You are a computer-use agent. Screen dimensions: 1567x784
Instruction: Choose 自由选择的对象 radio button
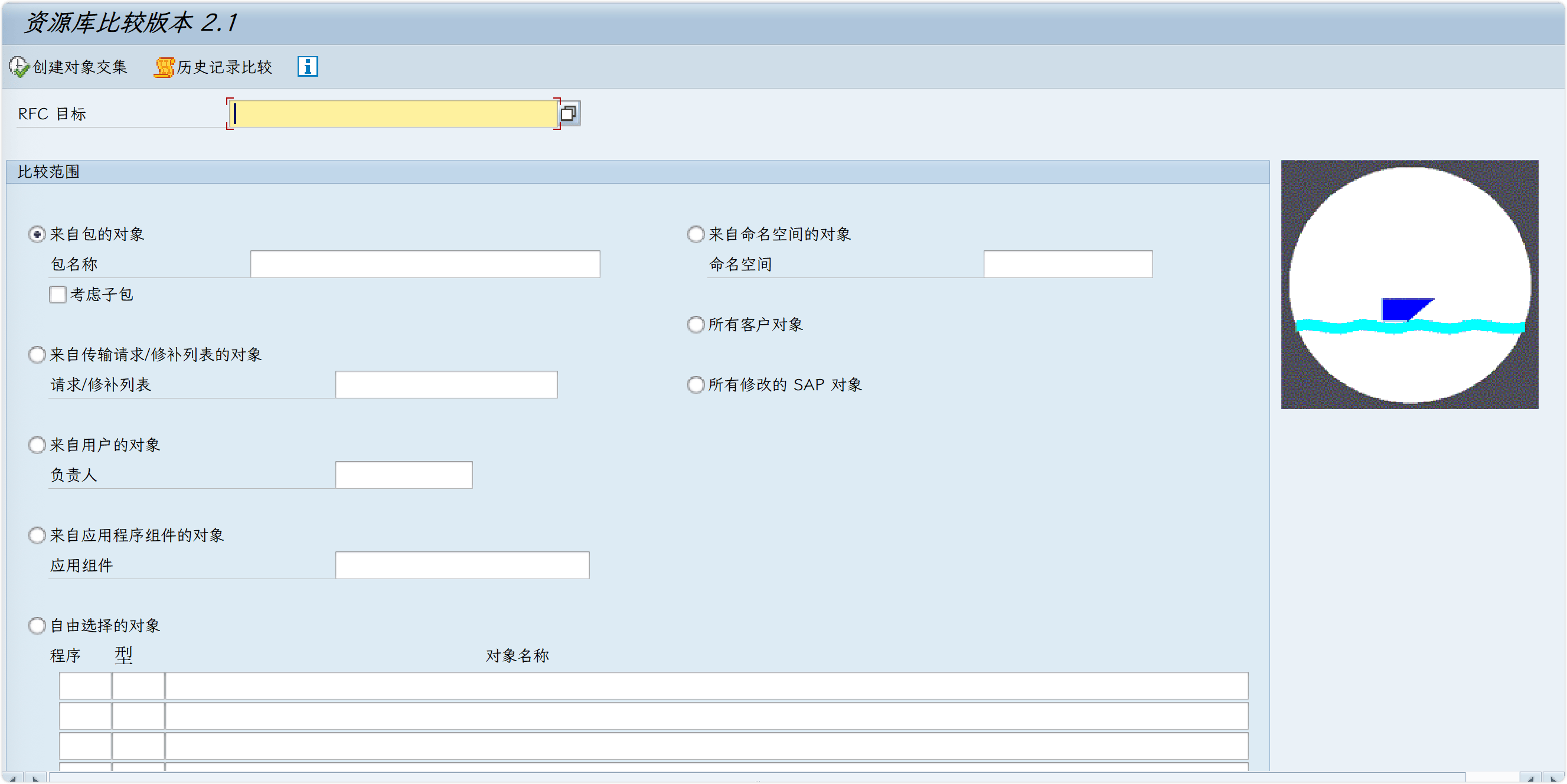37,625
